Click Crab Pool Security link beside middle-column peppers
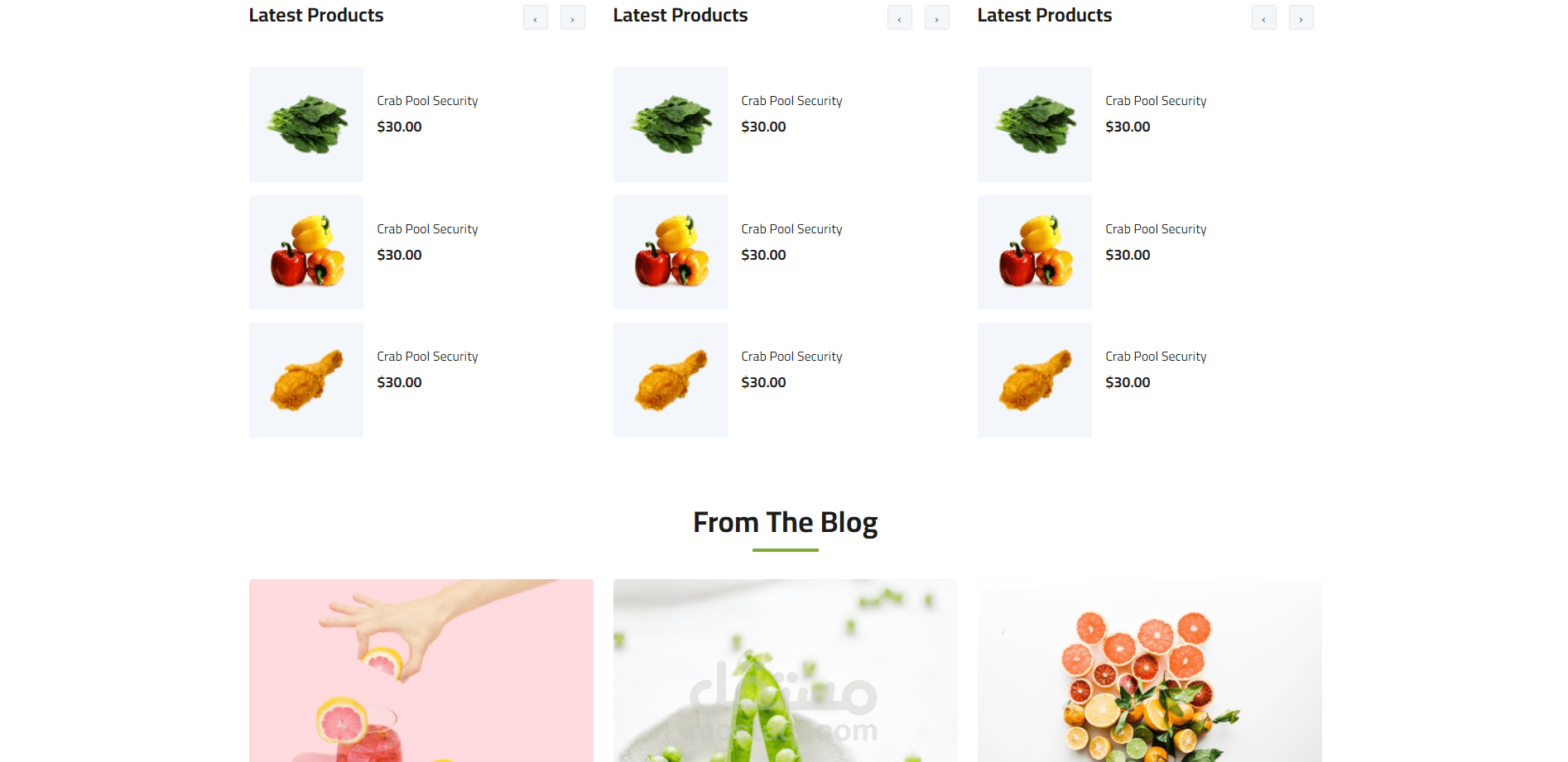This screenshot has width=1568, height=762. [791, 229]
